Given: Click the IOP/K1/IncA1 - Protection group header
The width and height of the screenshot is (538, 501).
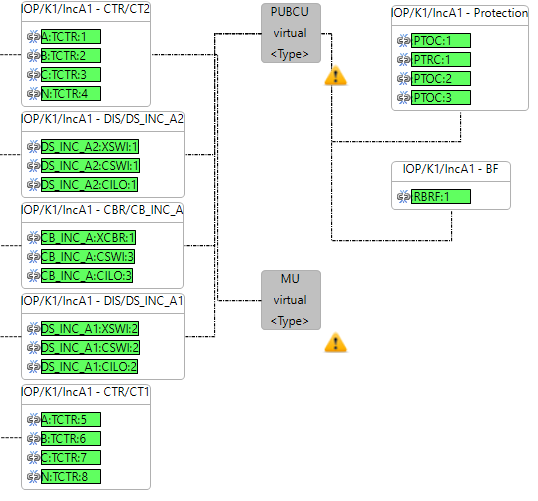Looking at the screenshot, I should point(460,13).
